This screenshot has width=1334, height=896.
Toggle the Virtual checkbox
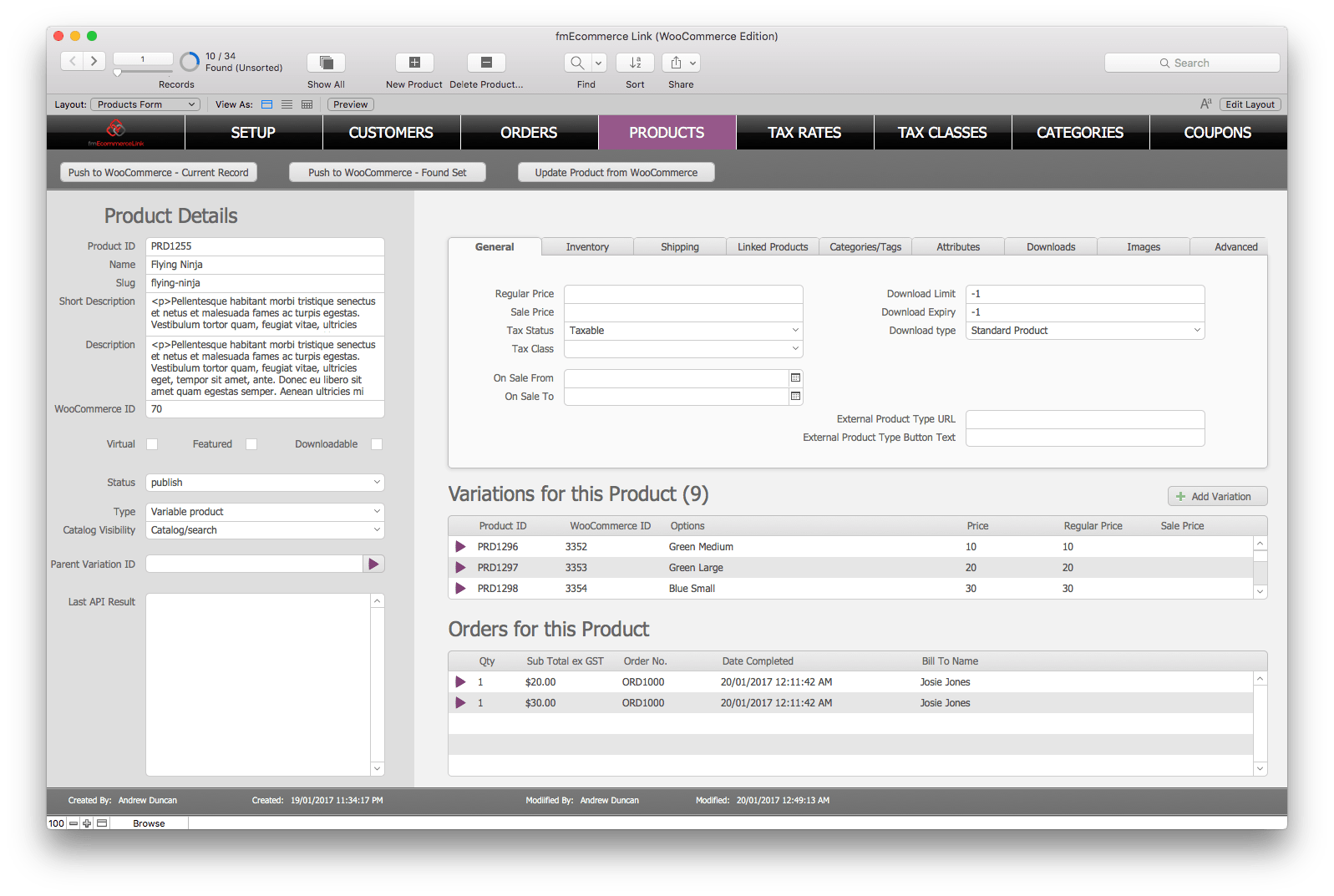pyautogui.click(x=152, y=444)
